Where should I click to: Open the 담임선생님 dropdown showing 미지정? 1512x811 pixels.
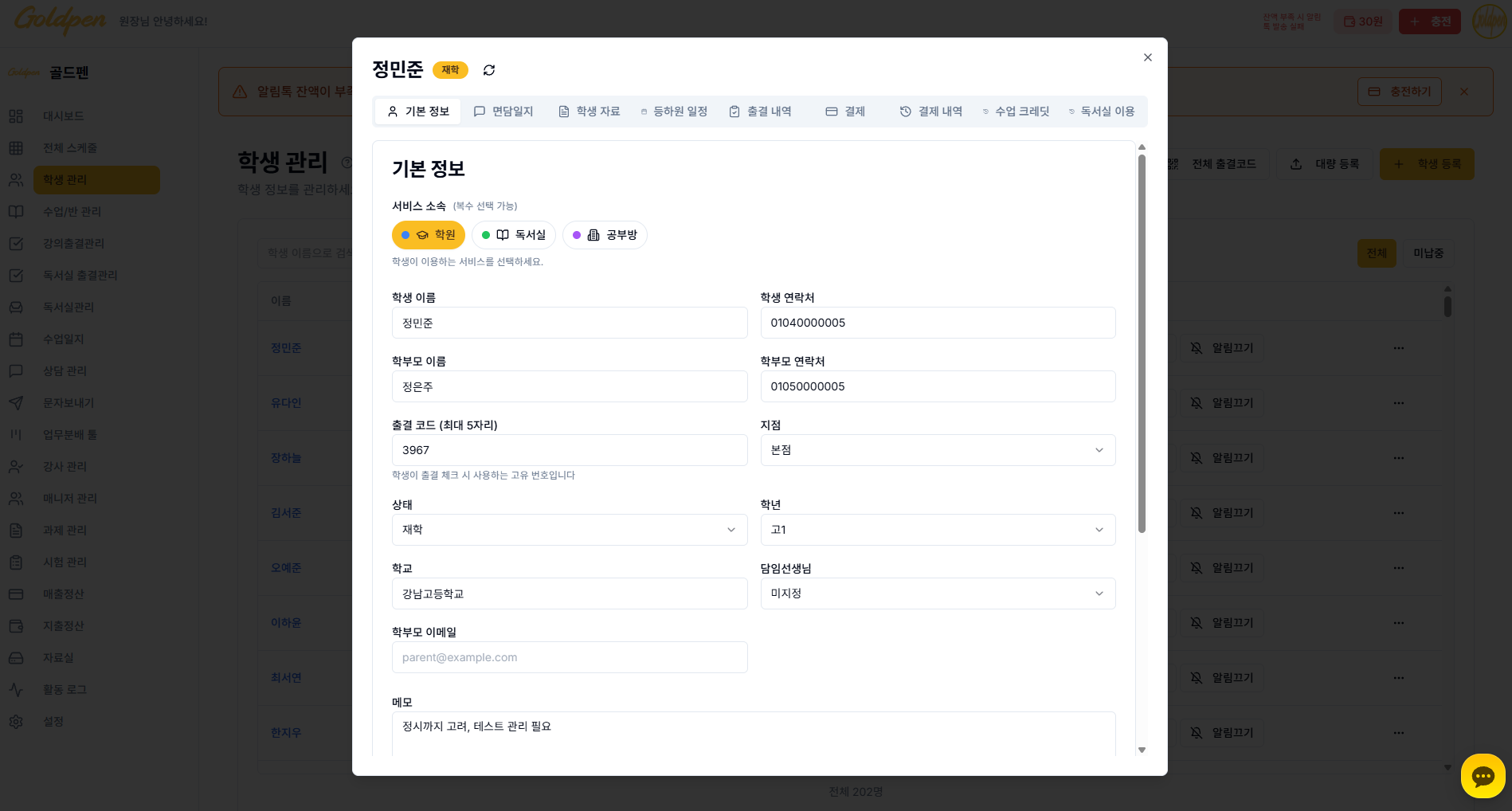938,594
